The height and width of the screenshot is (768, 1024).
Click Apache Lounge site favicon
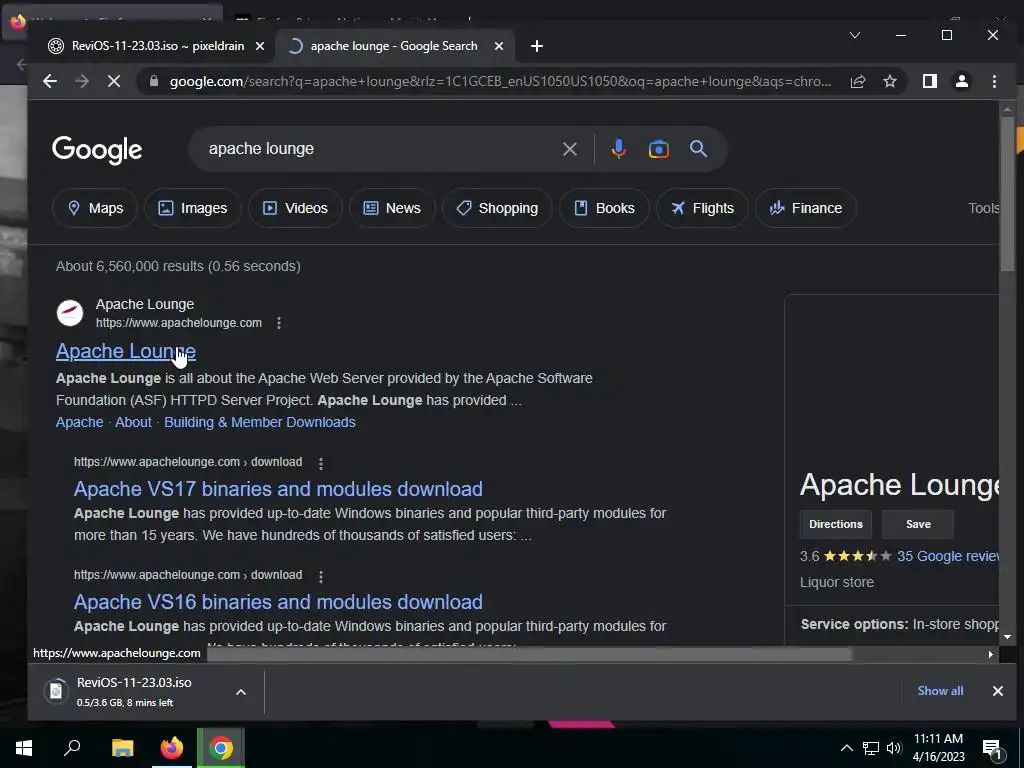70,313
